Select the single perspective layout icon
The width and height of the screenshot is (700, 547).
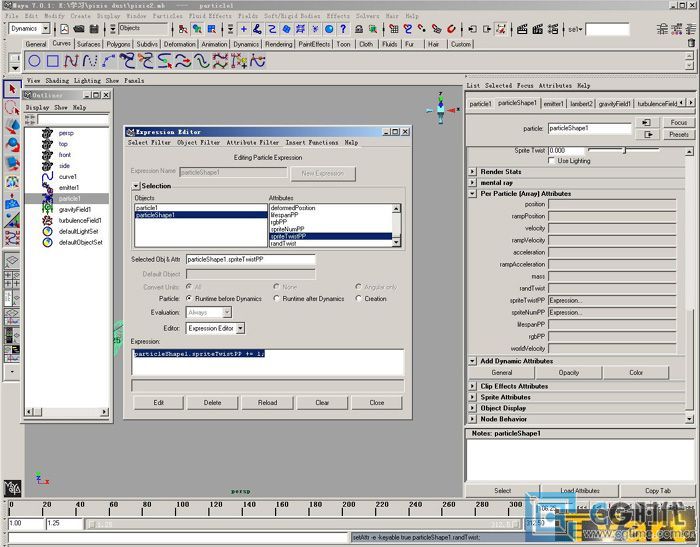pyautogui.click(x=12, y=262)
